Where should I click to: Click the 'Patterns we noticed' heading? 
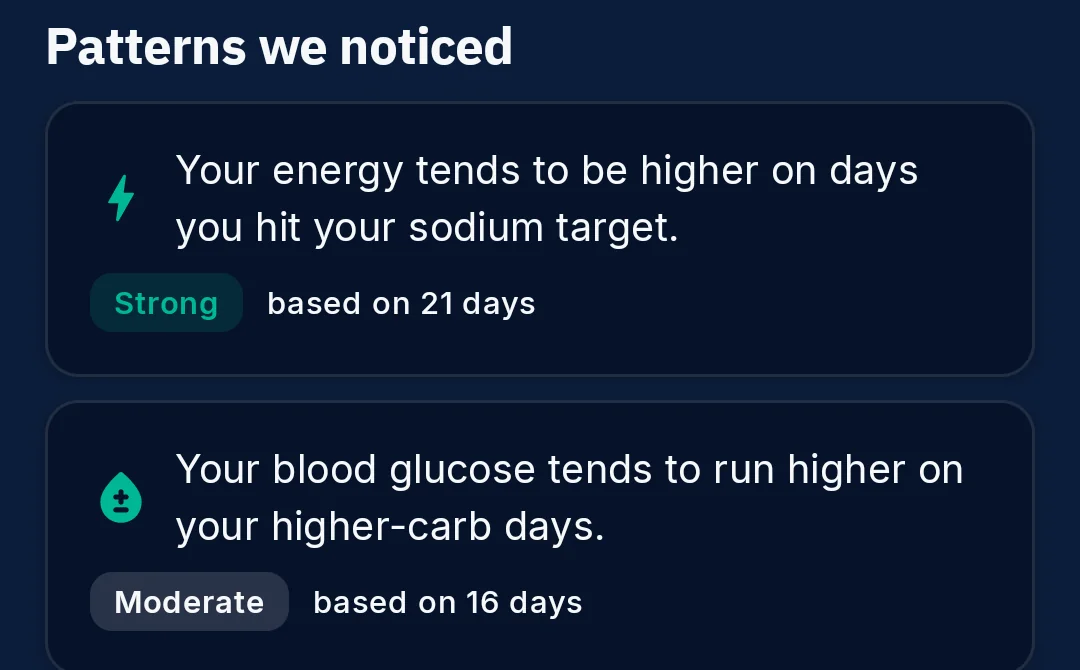point(279,47)
